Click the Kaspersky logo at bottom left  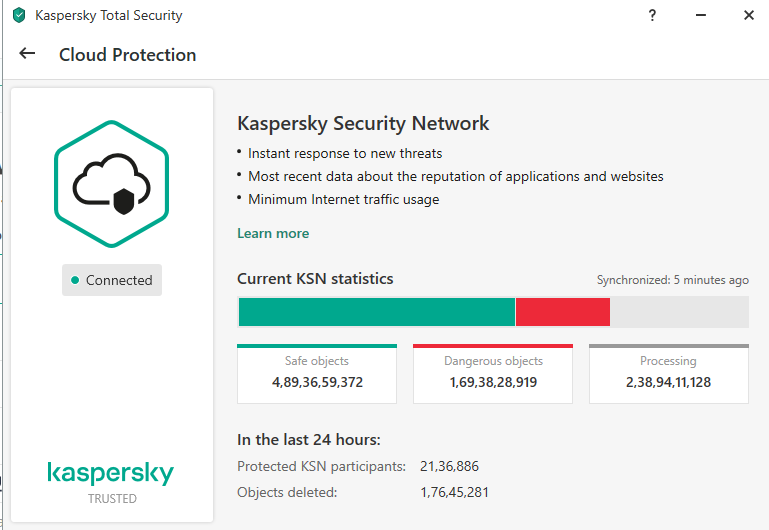tap(110, 473)
